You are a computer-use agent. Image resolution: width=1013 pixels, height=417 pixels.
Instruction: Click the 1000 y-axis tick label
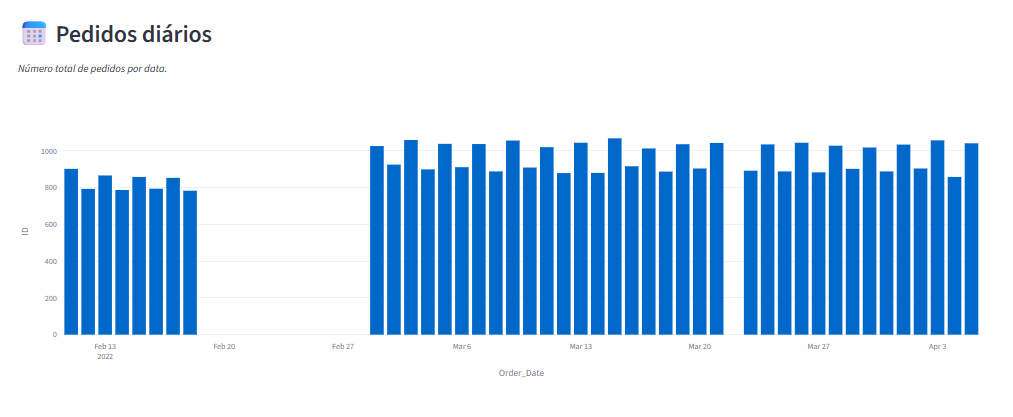50,151
